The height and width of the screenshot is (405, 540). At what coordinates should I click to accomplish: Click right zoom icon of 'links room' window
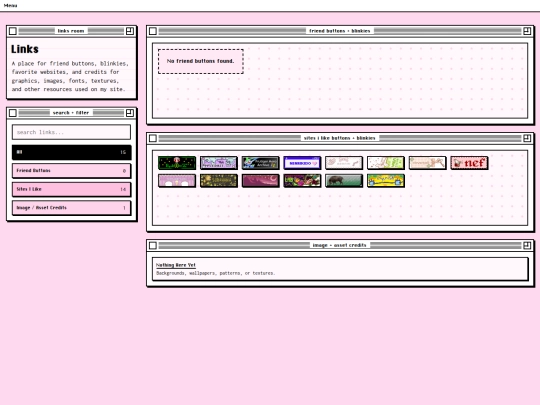pyautogui.click(x=130, y=31)
